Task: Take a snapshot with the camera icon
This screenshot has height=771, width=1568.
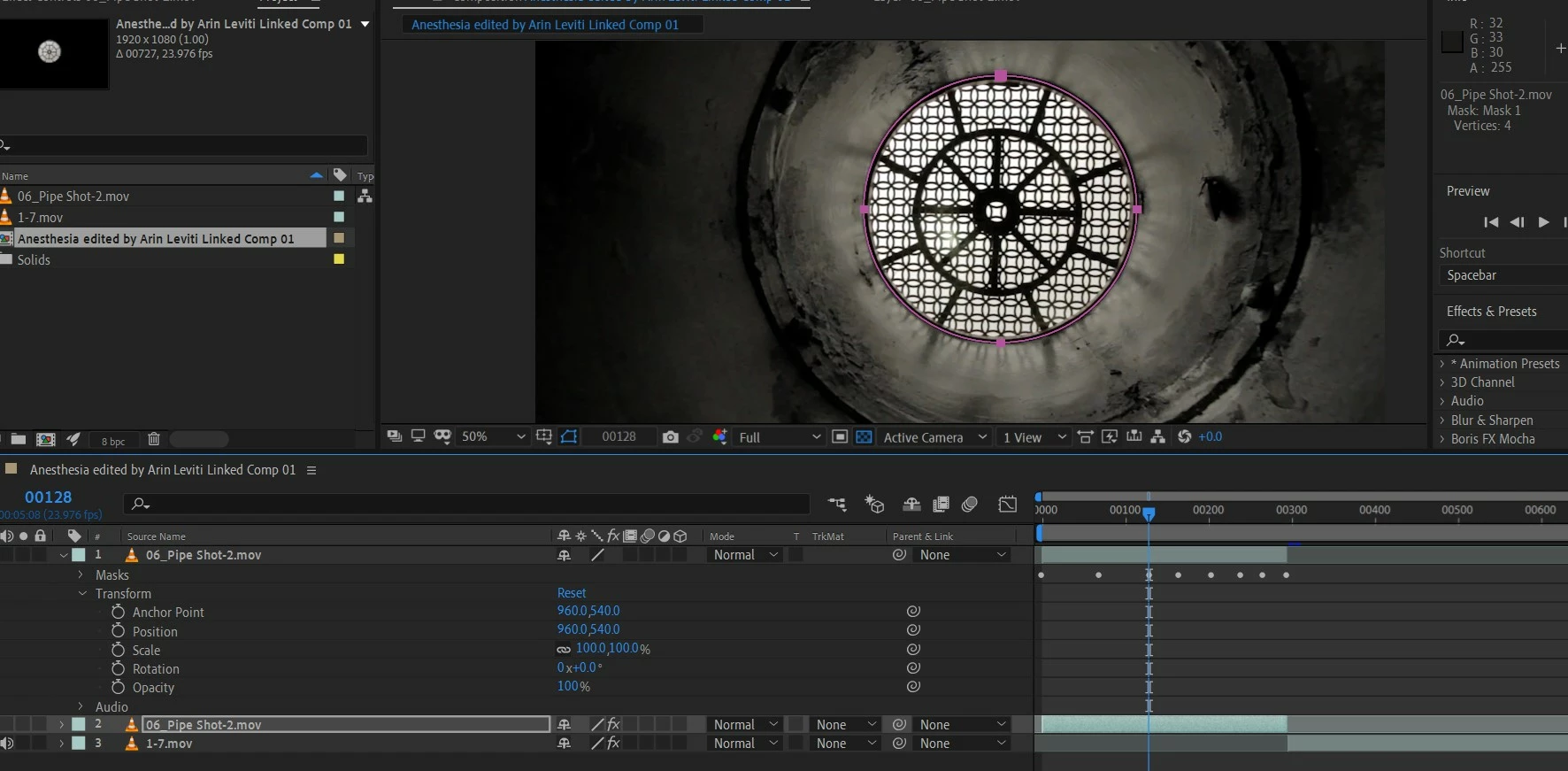Action: coord(670,437)
